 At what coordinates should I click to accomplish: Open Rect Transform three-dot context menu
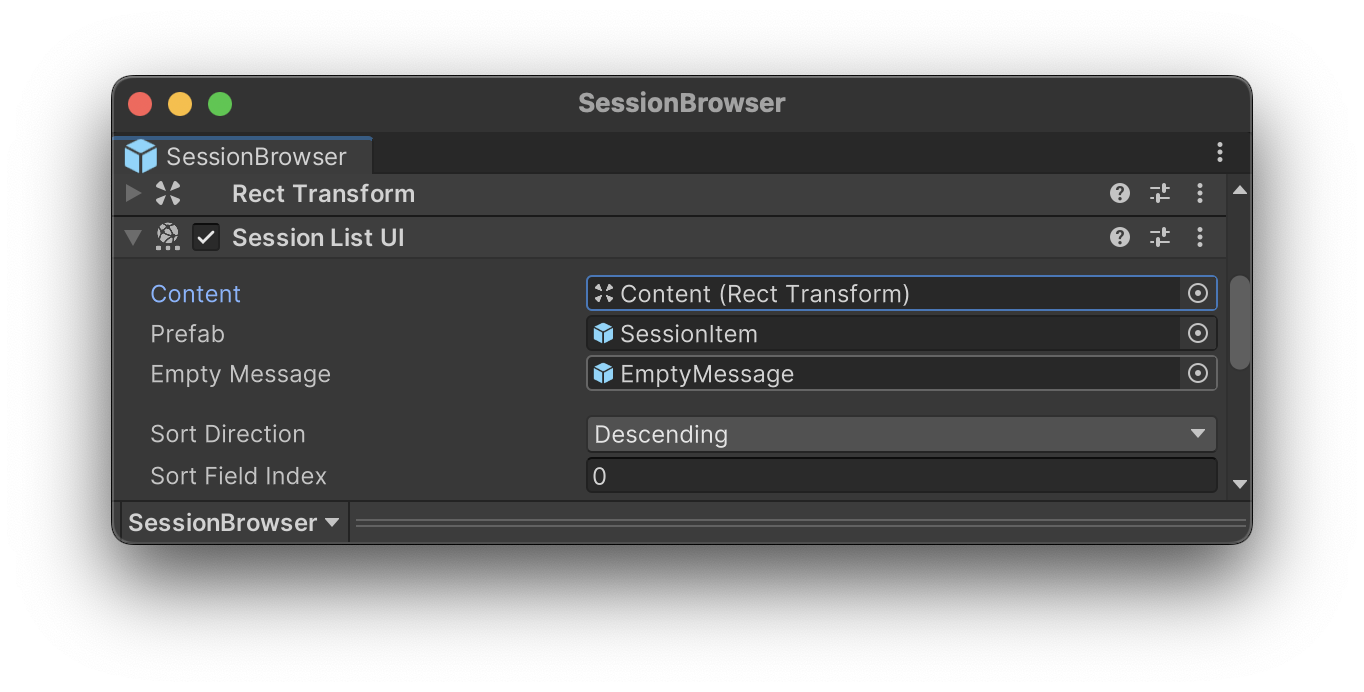point(1200,193)
